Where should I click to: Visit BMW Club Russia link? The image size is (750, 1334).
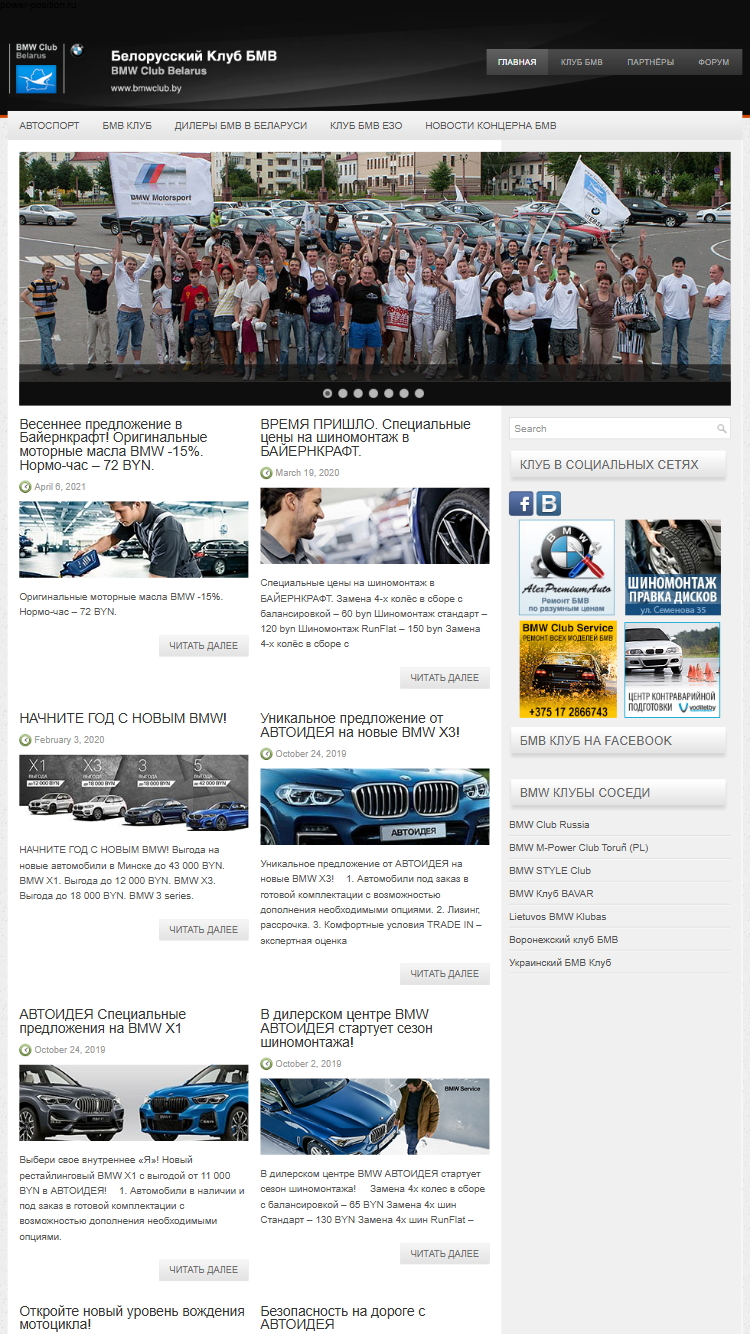(549, 825)
